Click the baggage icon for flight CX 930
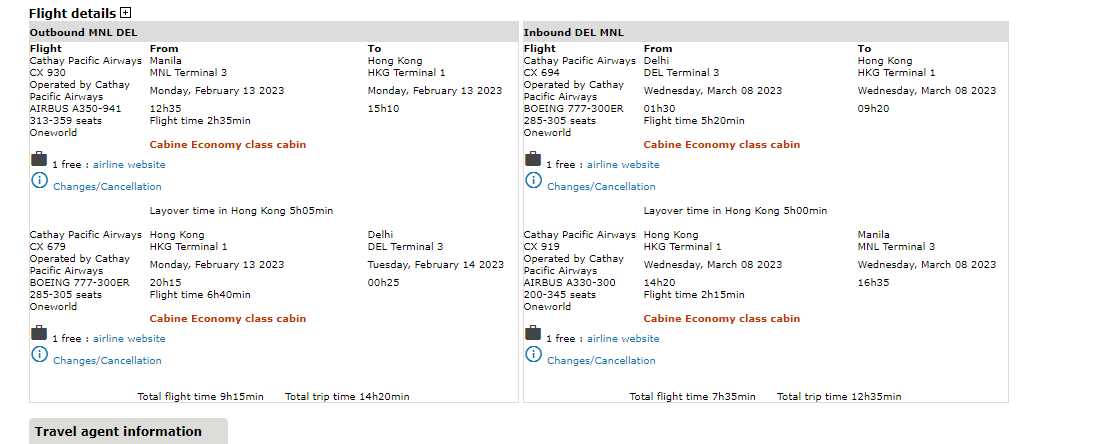This screenshot has width=1094, height=444. click(x=39, y=160)
